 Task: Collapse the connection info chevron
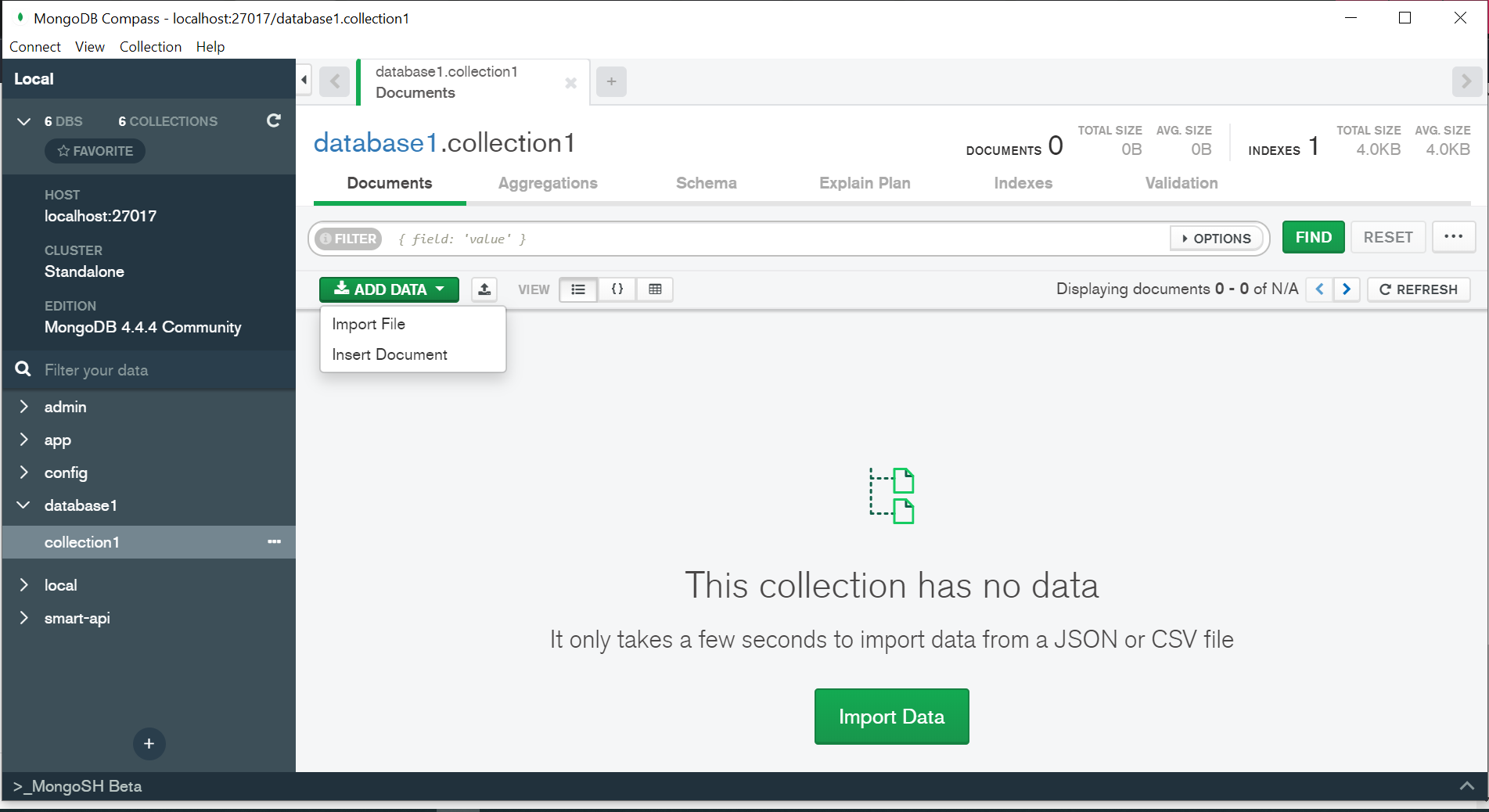[x=24, y=121]
